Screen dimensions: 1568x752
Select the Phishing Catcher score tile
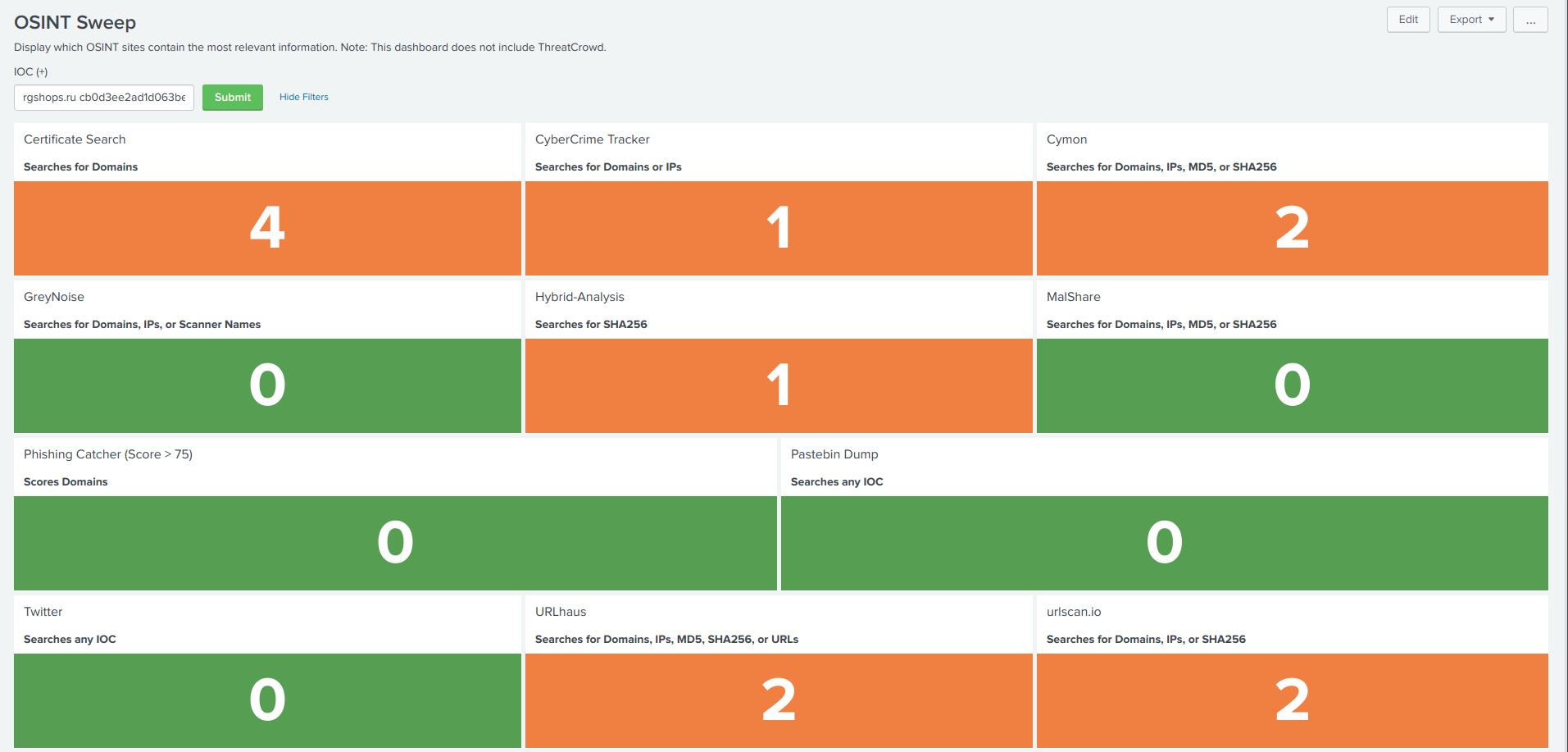coord(395,543)
